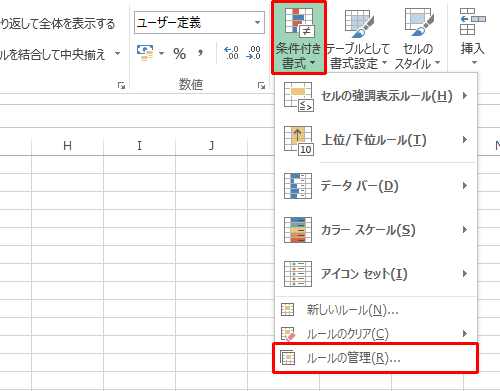Select column H header
This screenshot has height=391, width=500.
[x=67, y=146]
